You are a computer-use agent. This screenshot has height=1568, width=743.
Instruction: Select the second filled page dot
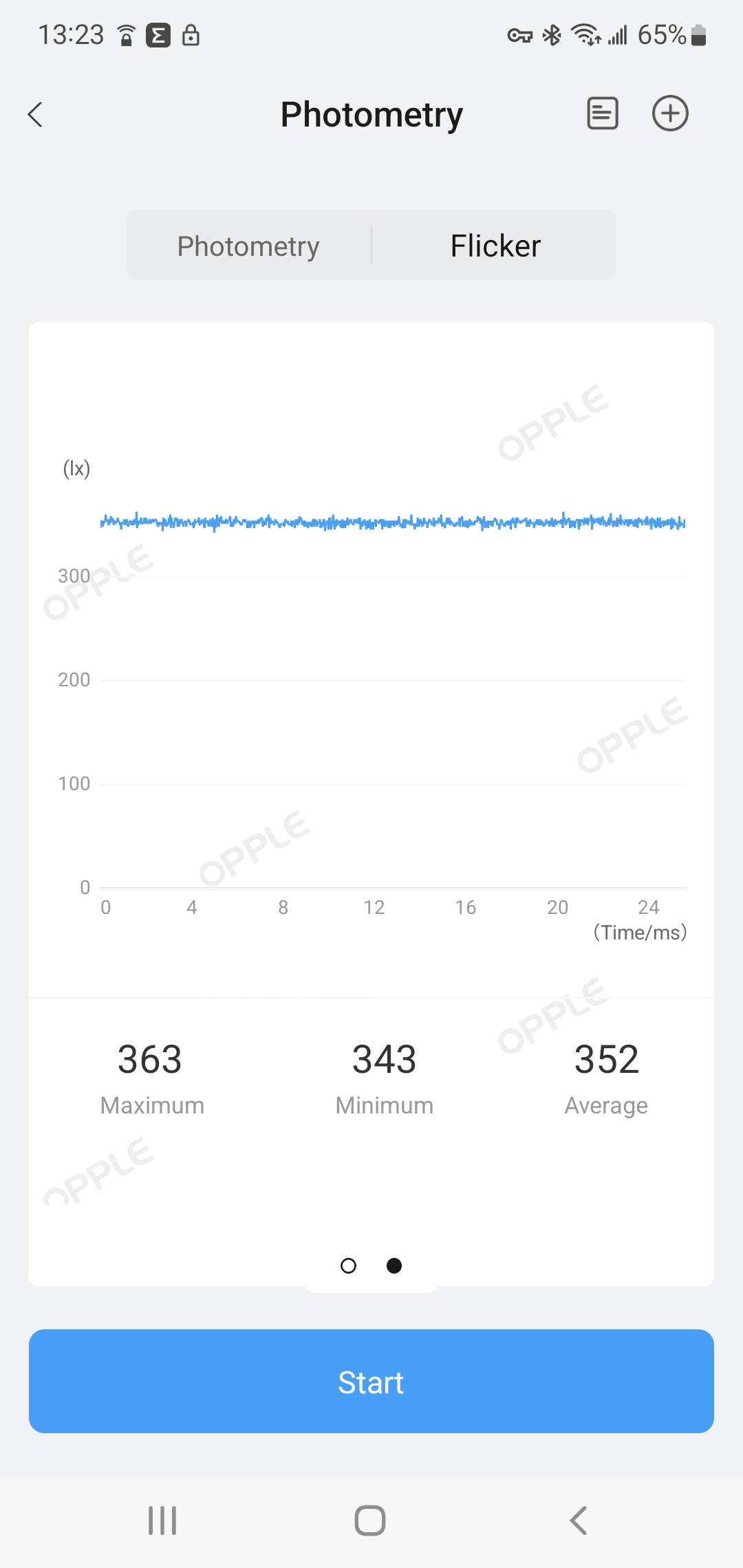(394, 1265)
